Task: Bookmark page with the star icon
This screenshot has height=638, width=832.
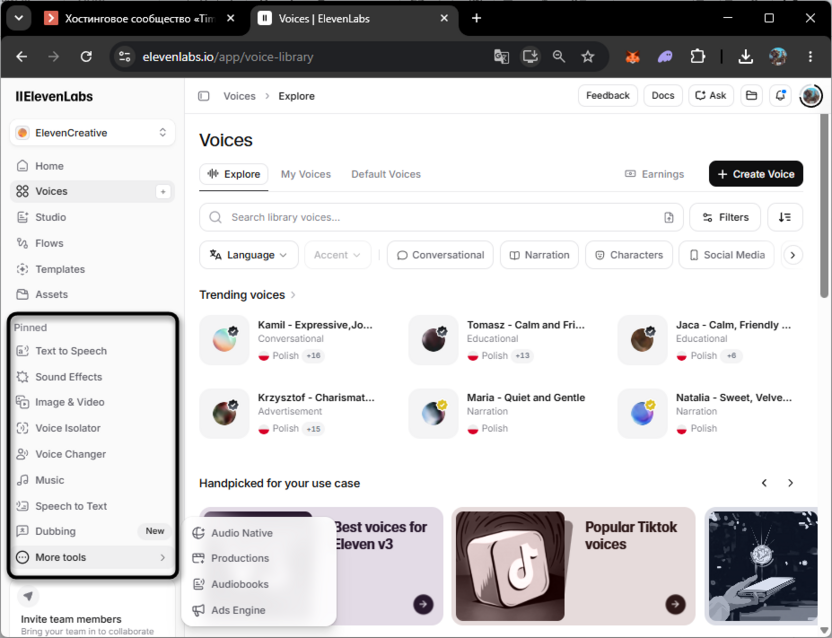Action: pos(587,56)
